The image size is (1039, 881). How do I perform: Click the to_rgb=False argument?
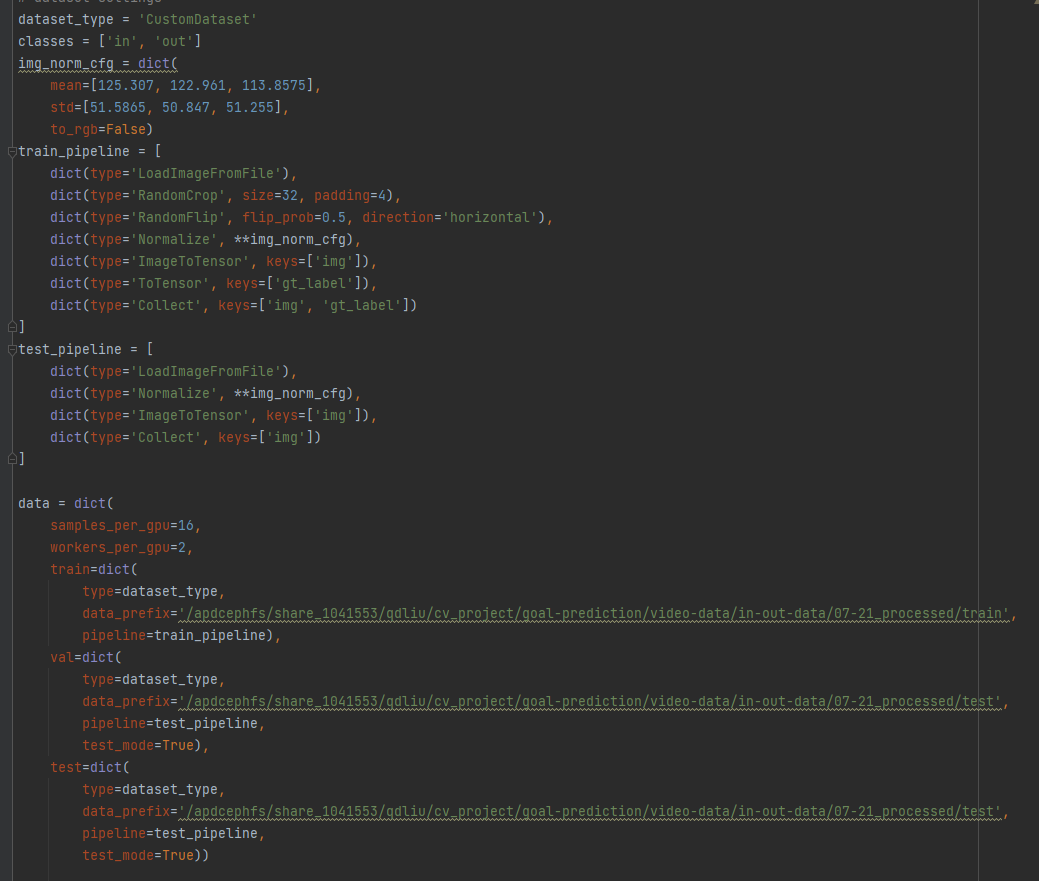point(97,129)
